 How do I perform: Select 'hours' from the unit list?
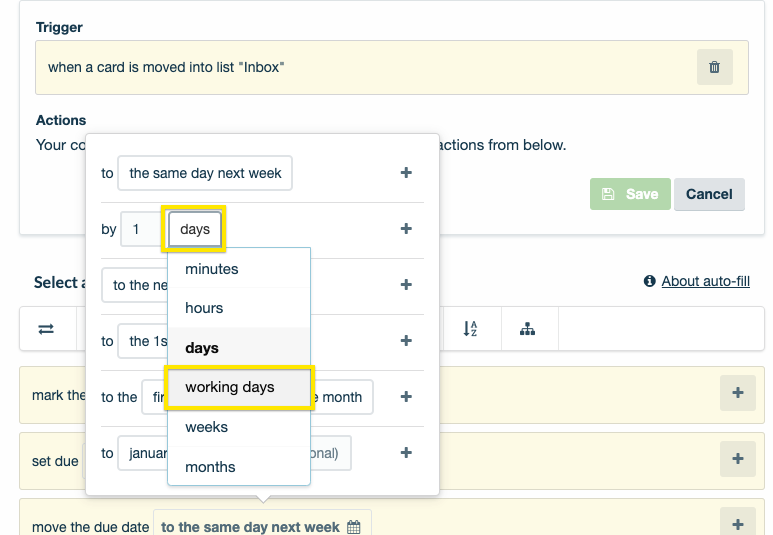pyautogui.click(x=239, y=308)
